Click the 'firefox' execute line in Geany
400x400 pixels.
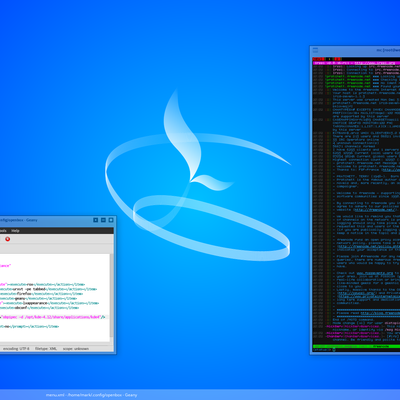[x=41, y=294]
